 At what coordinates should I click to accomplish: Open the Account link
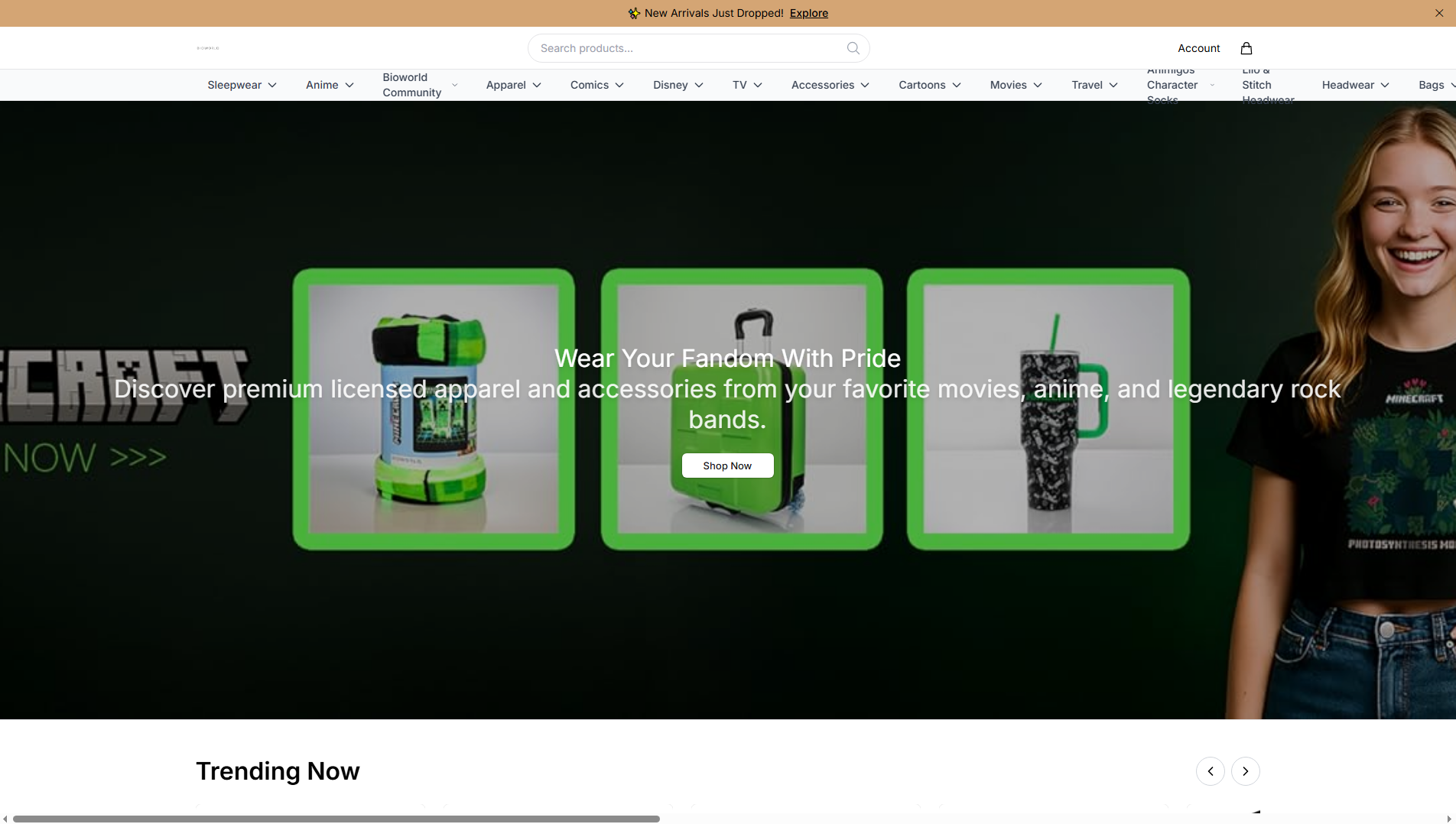pos(1199,48)
